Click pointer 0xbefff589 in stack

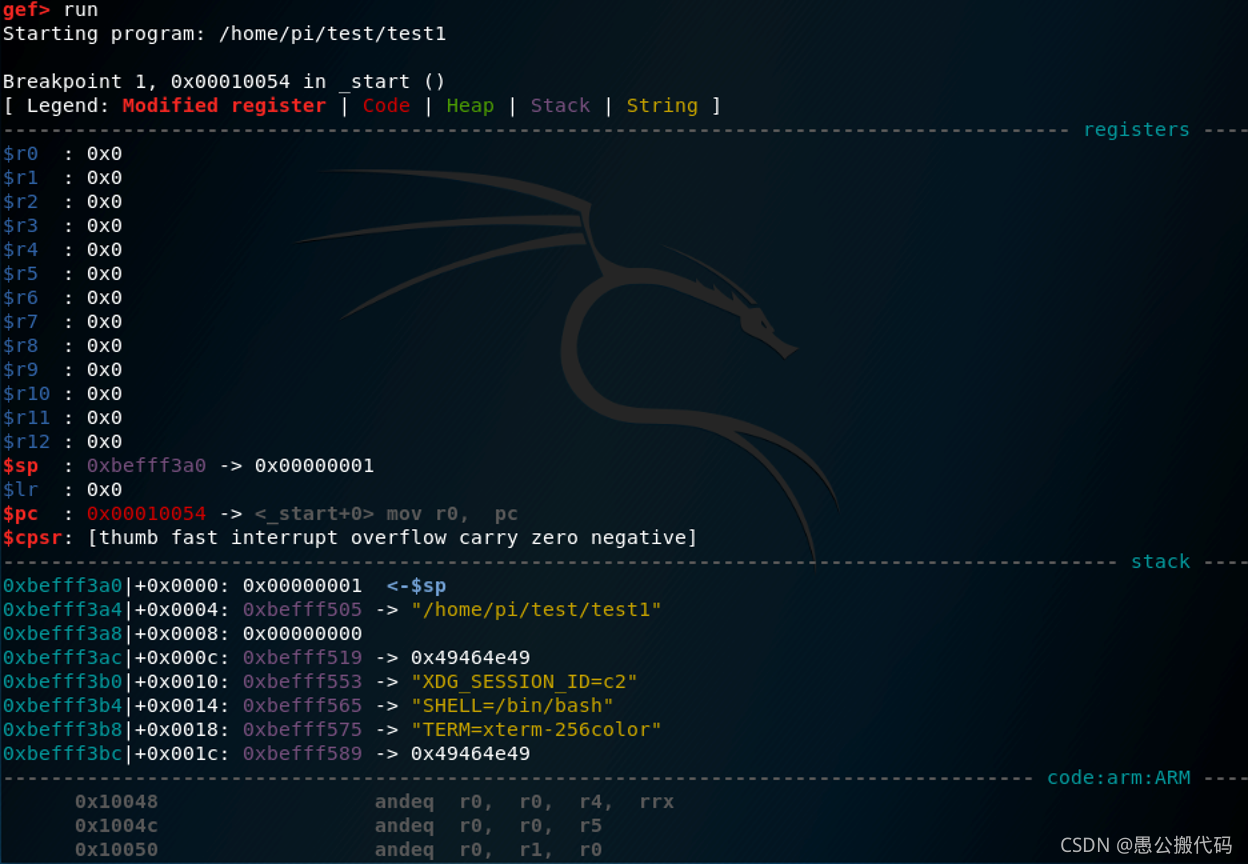point(302,754)
